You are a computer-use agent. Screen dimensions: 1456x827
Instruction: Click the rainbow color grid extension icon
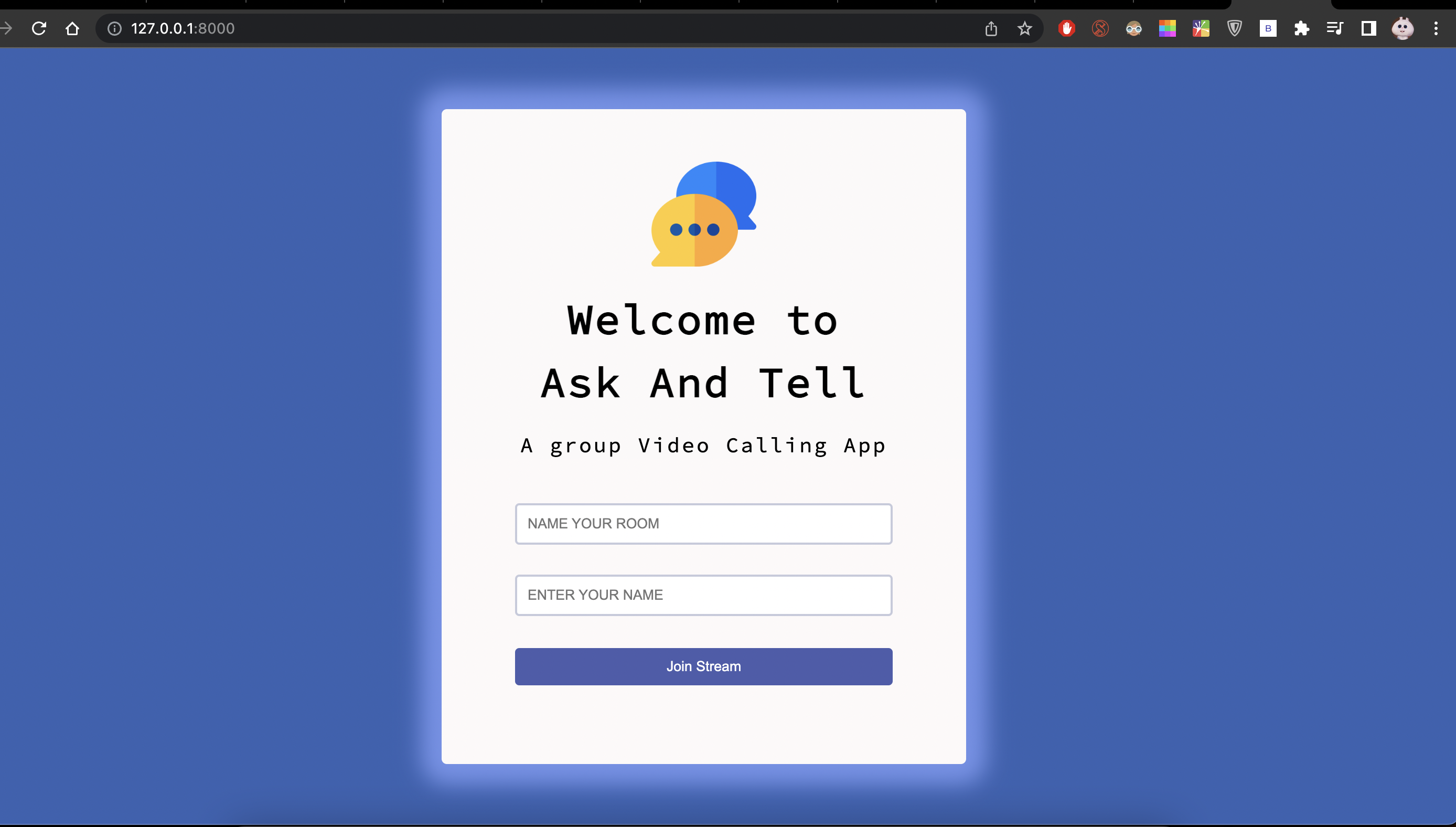1167,28
